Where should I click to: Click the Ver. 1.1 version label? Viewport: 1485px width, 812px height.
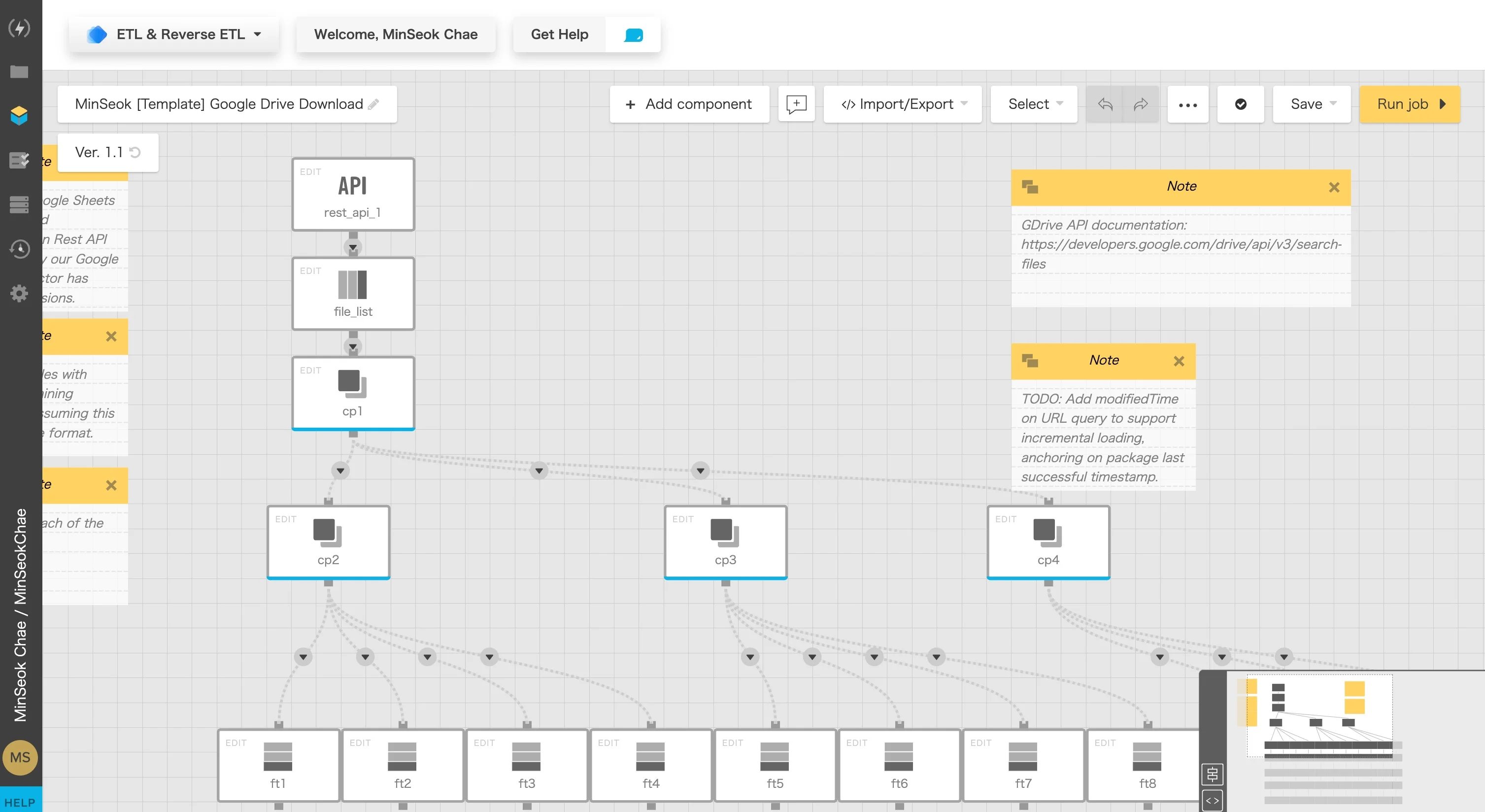tap(99, 152)
